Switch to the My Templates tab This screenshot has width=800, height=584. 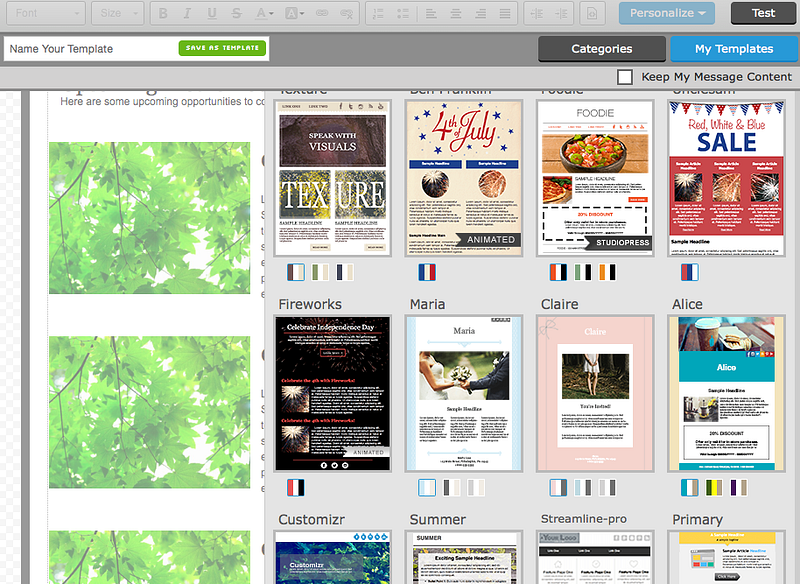coord(734,49)
